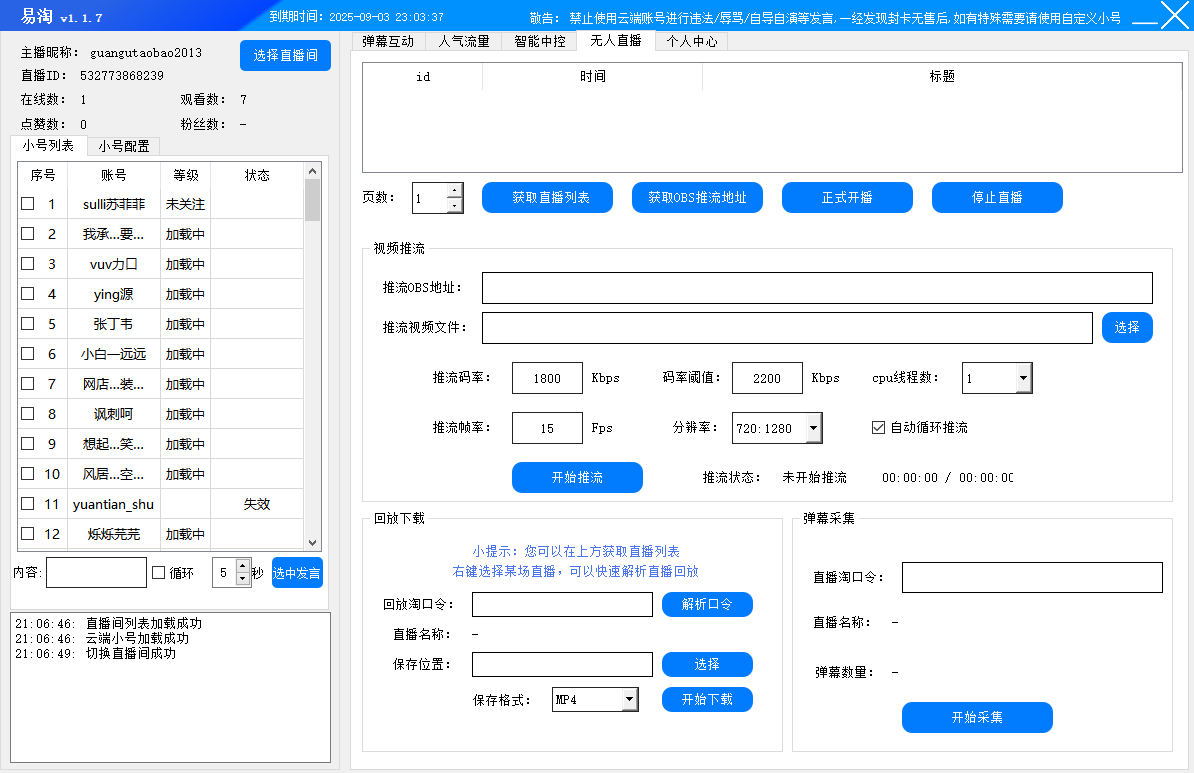Image resolution: width=1194 pixels, height=773 pixels.
Task: Open the 个人中心 tab
Action: (x=691, y=41)
